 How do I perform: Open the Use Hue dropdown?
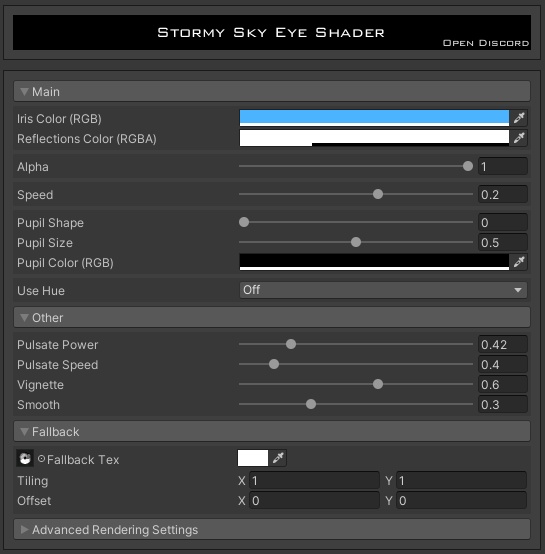383,290
